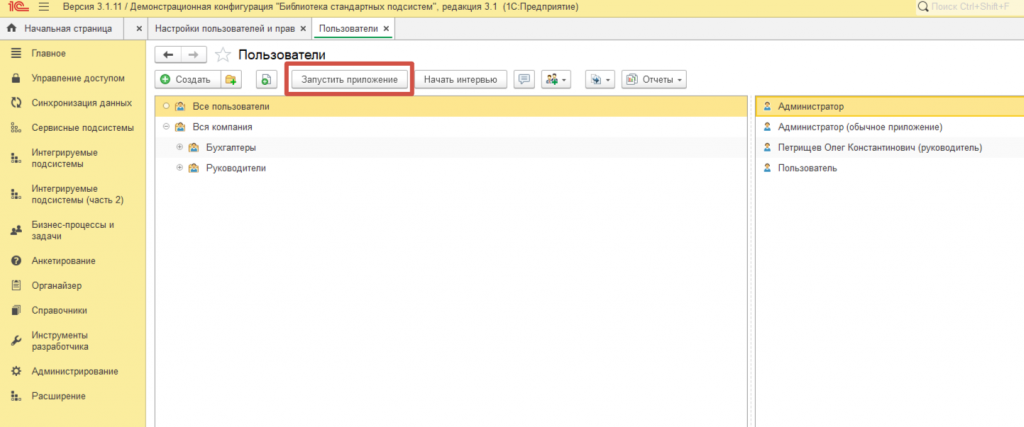Image resolution: width=1024 pixels, height=427 pixels.
Task: Select Руководители group row
Action: 451,168
